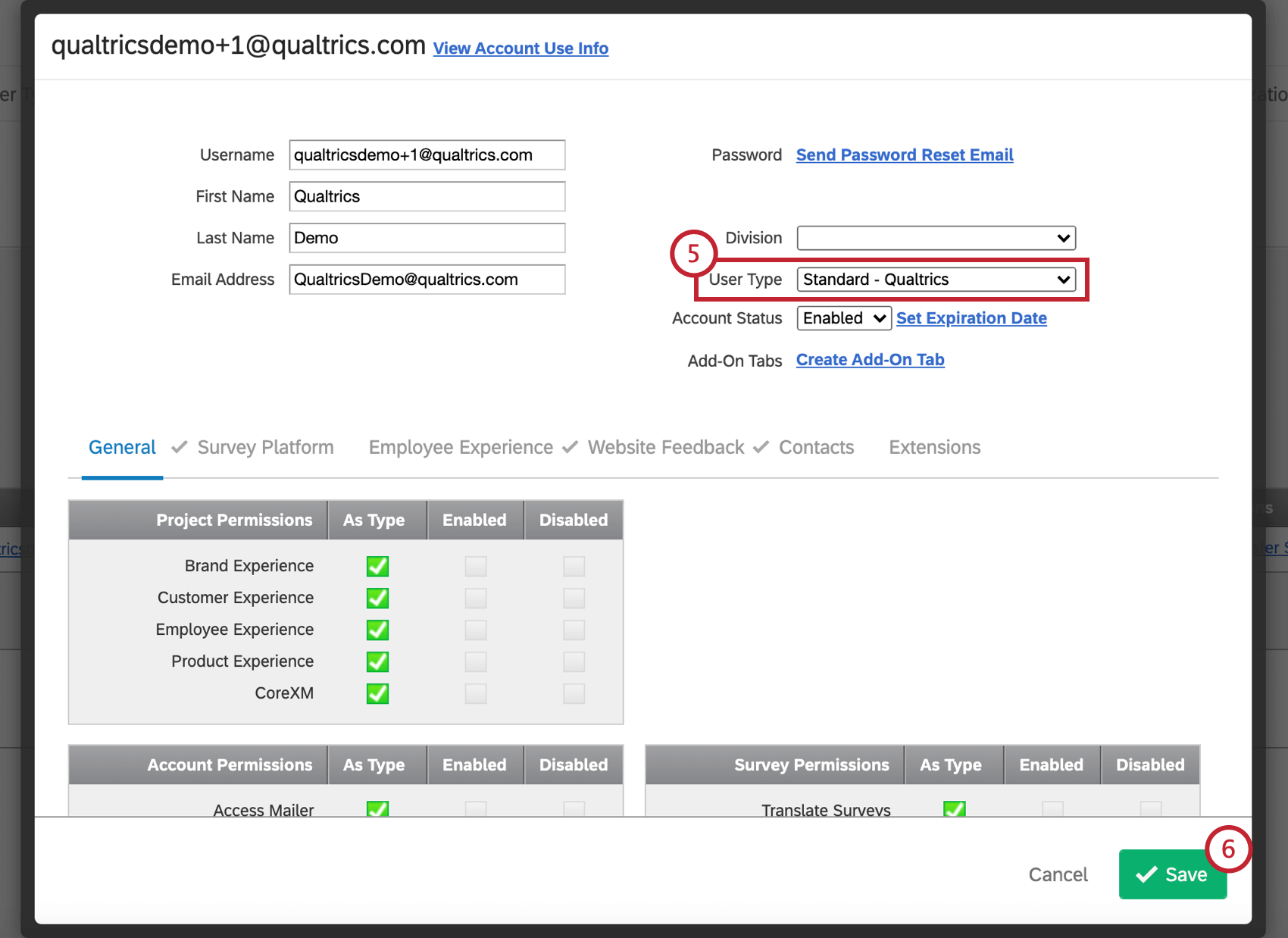The width and height of the screenshot is (1288, 938).
Task: Open the Division dropdown
Action: (x=936, y=237)
